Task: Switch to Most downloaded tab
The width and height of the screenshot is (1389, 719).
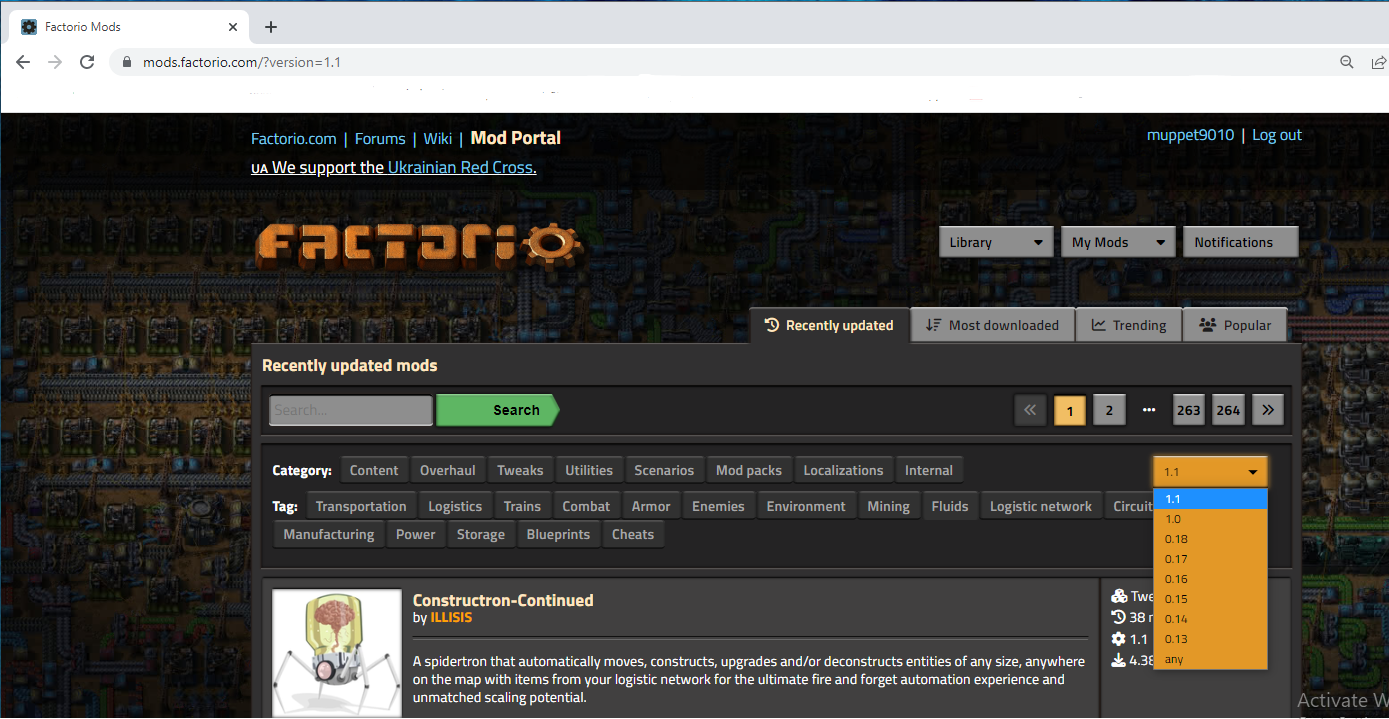Action: tap(992, 325)
